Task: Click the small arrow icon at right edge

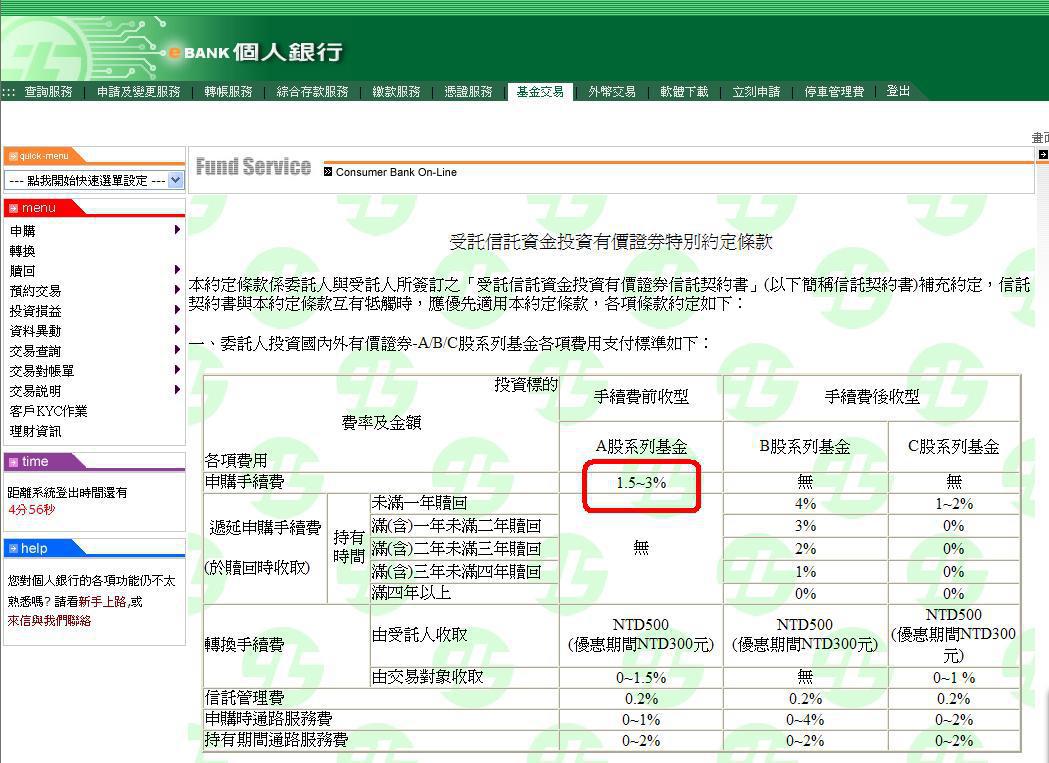Action: 1043,155
